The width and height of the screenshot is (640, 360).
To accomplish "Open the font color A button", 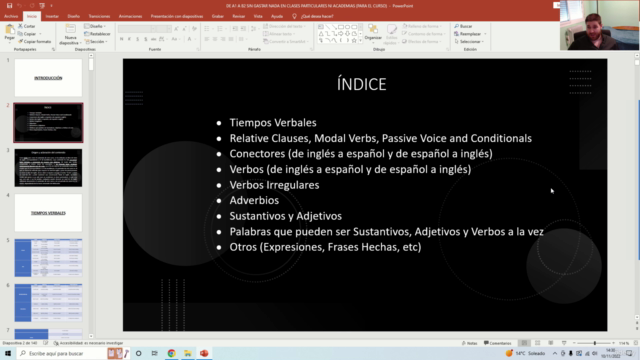I will point(189,39).
